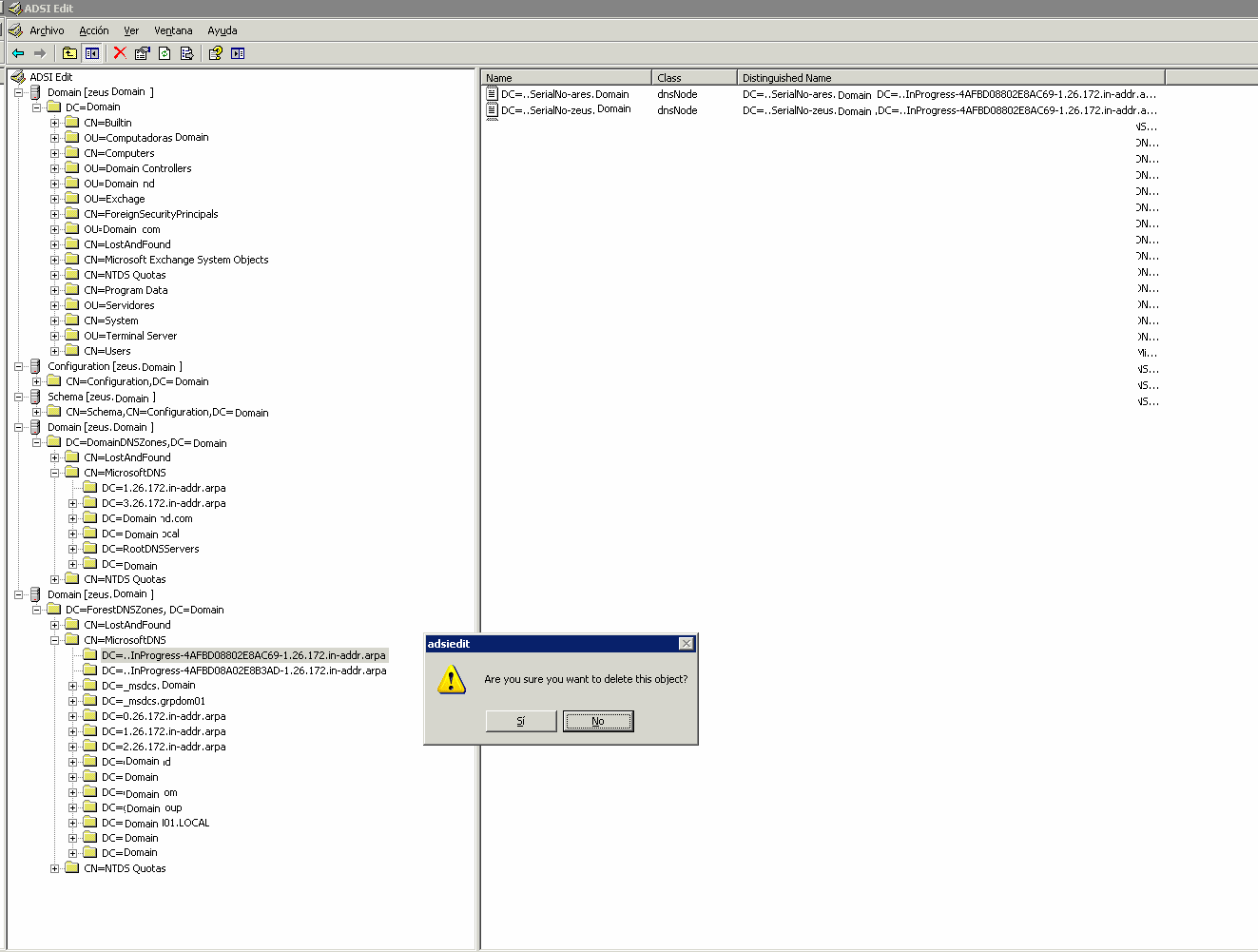Viewport: 1258px width, 952px height.
Task: Sort by the Class column header
Action: pos(694,78)
